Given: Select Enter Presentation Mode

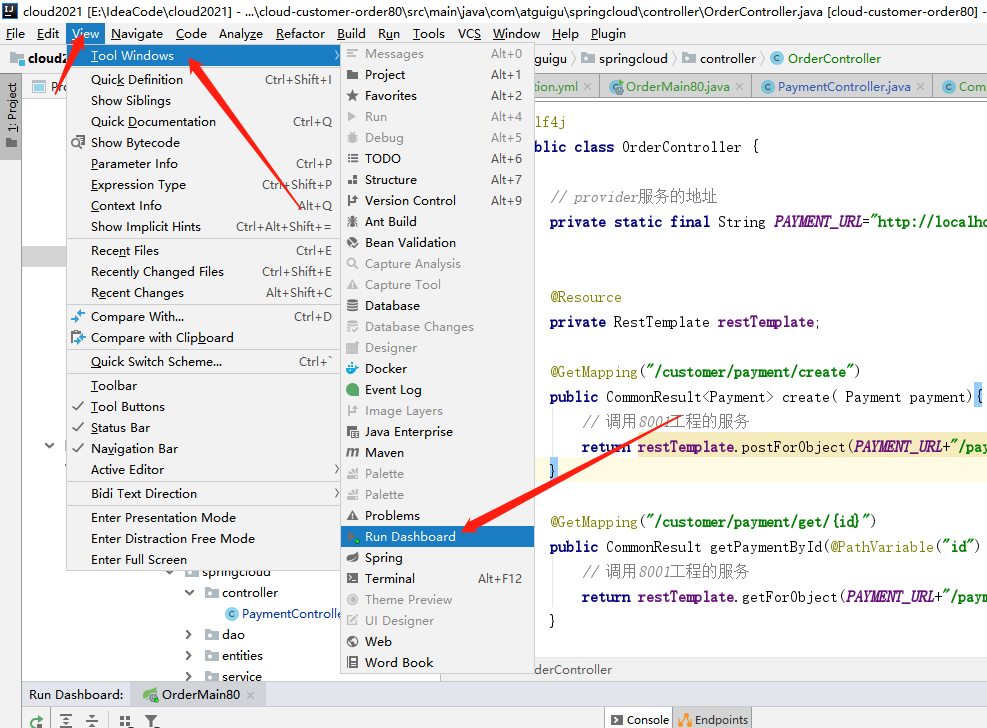Looking at the screenshot, I should 203,517.
